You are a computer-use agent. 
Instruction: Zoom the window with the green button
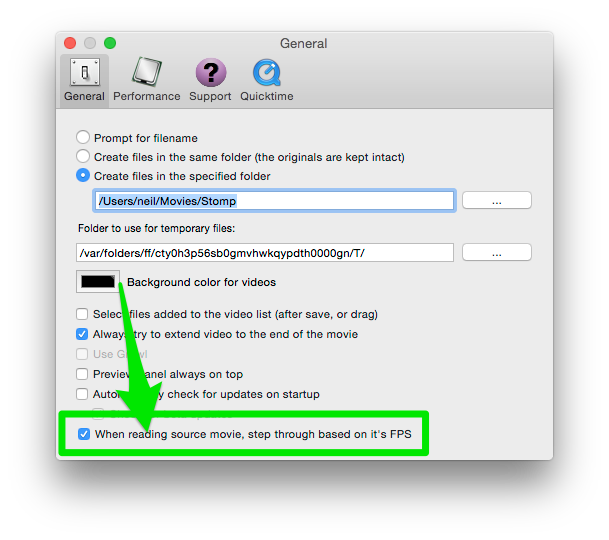pos(110,43)
